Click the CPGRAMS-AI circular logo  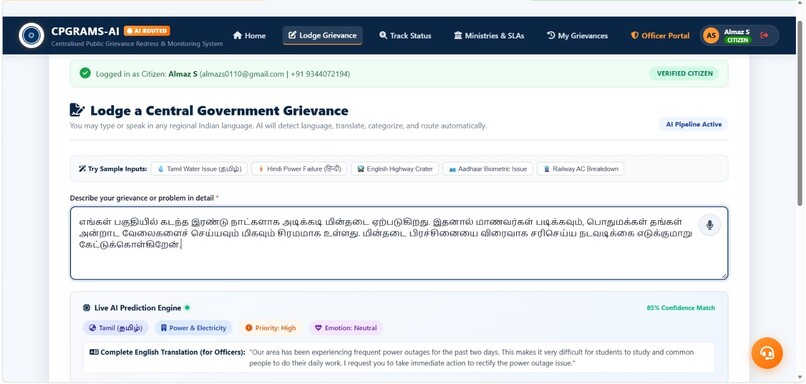click(31, 35)
